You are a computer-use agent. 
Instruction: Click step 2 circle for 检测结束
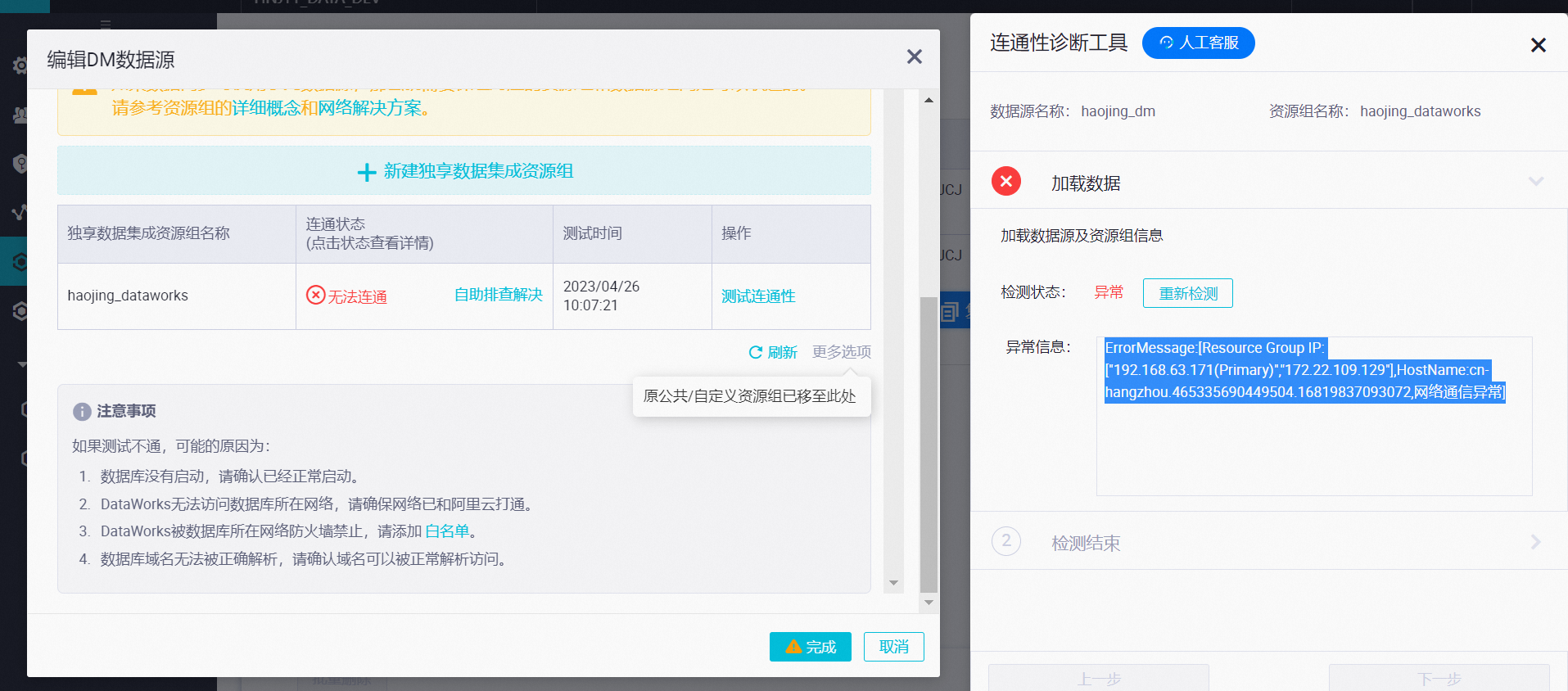point(1006,541)
